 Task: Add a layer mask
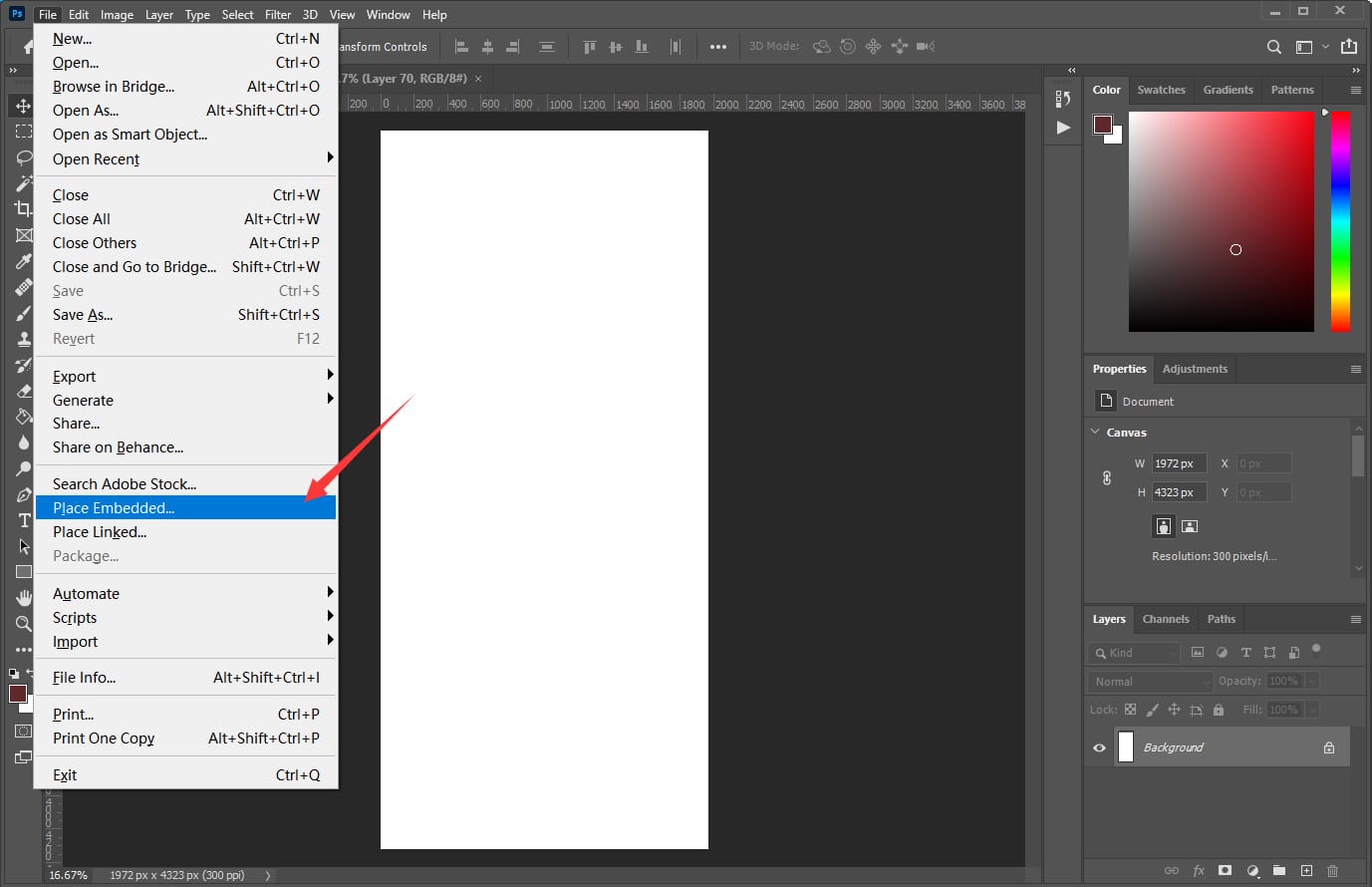1226,870
